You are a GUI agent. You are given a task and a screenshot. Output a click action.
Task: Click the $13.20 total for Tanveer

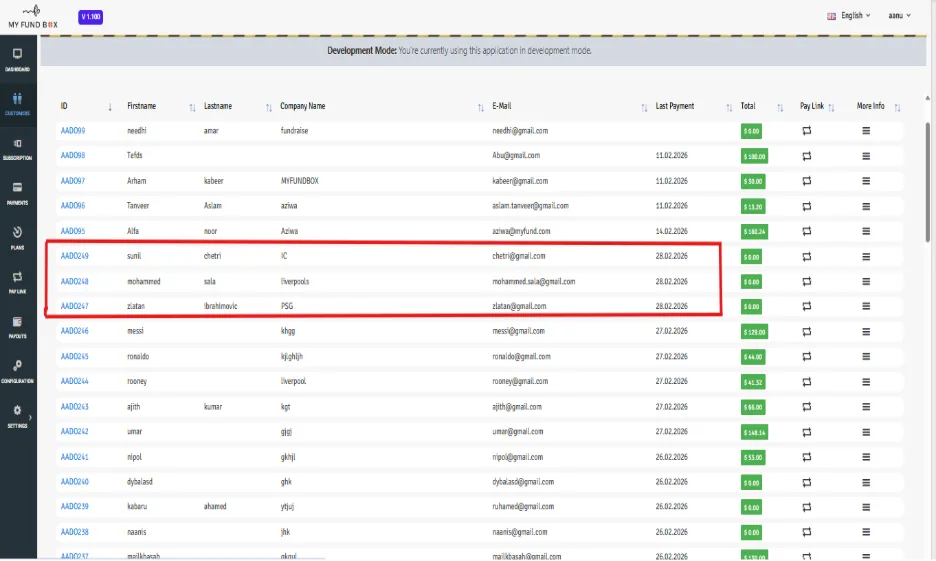pyautogui.click(x=753, y=206)
